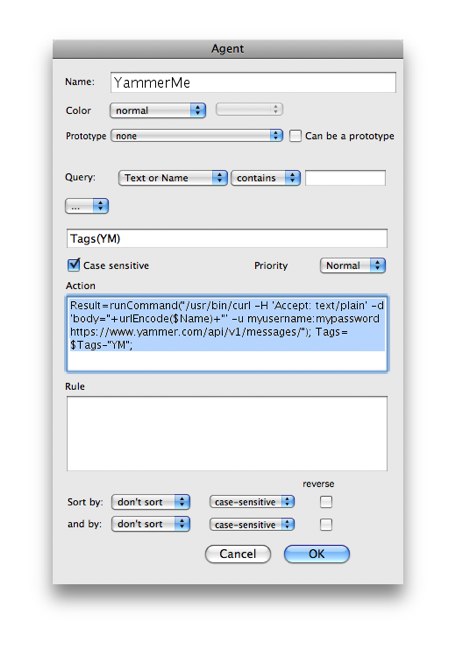Image resolution: width=456 pixels, height=650 pixels.
Task: Click the empty query value field
Action: tap(345, 178)
